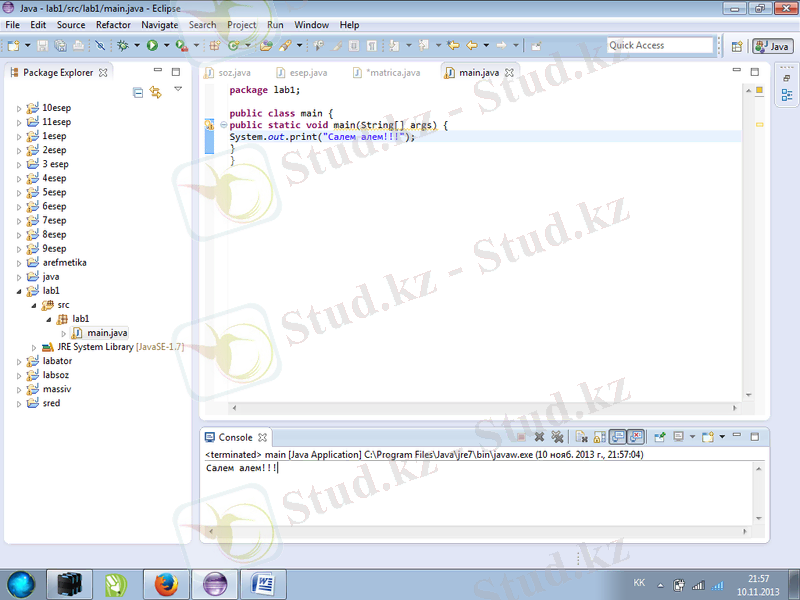Open the Refactor menu
Image resolution: width=800 pixels, height=600 pixels.
point(113,25)
